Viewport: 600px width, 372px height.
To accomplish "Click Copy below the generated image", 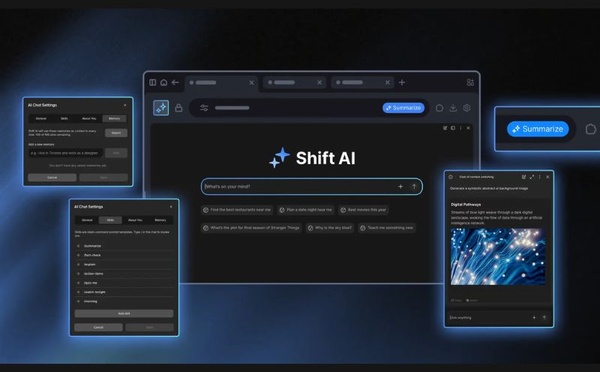I will [x=456, y=300].
